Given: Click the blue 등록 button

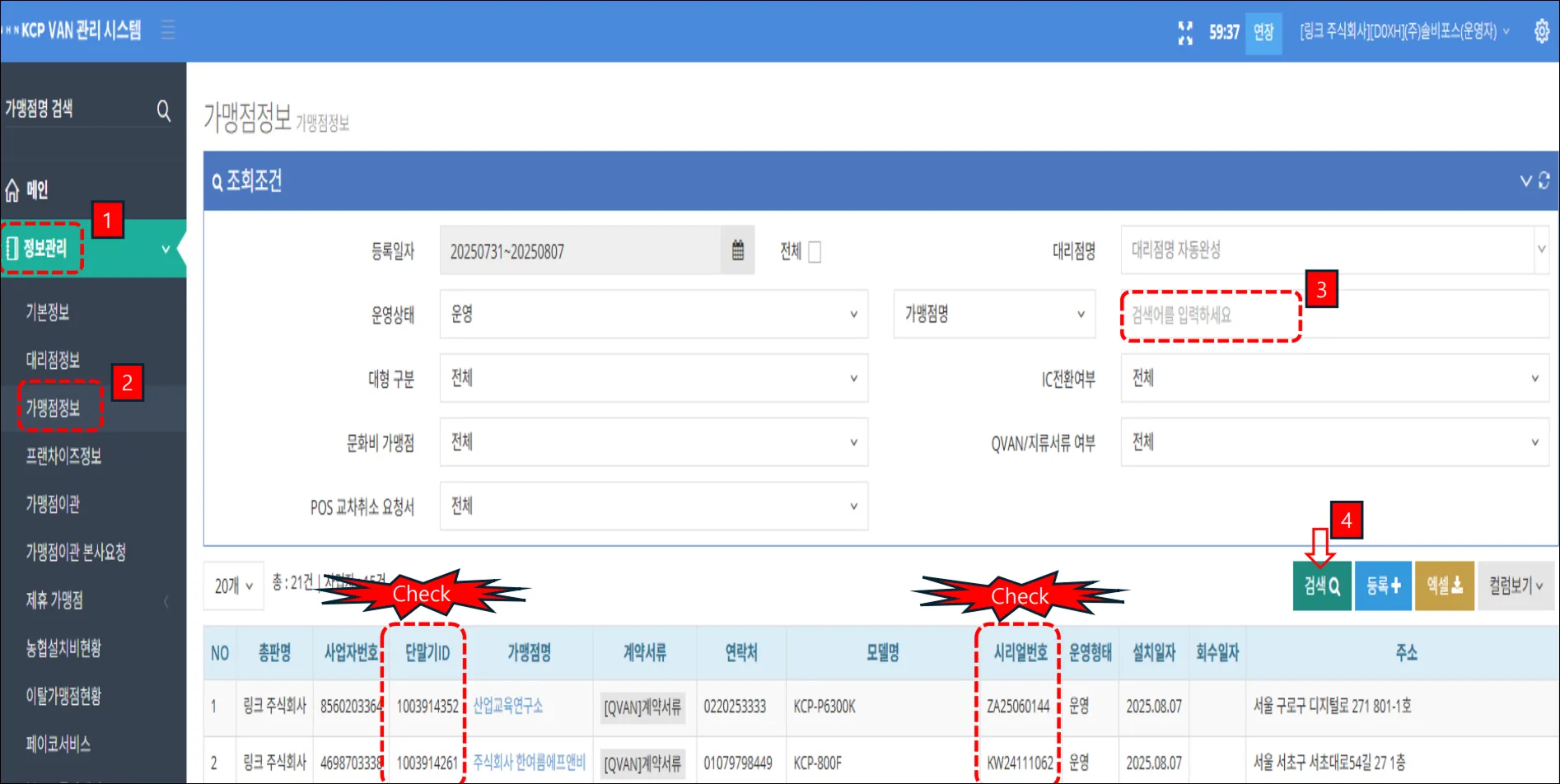Looking at the screenshot, I should click(1383, 586).
